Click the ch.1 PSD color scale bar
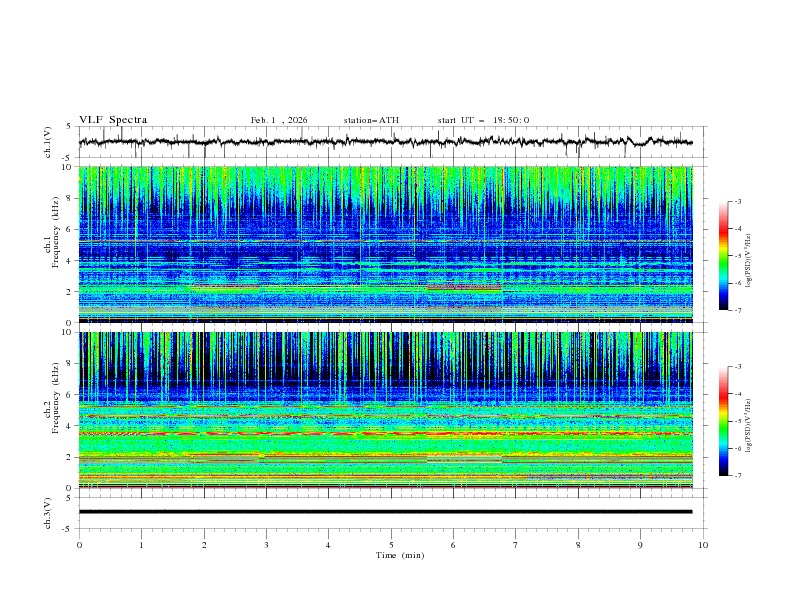 pos(723,256)
